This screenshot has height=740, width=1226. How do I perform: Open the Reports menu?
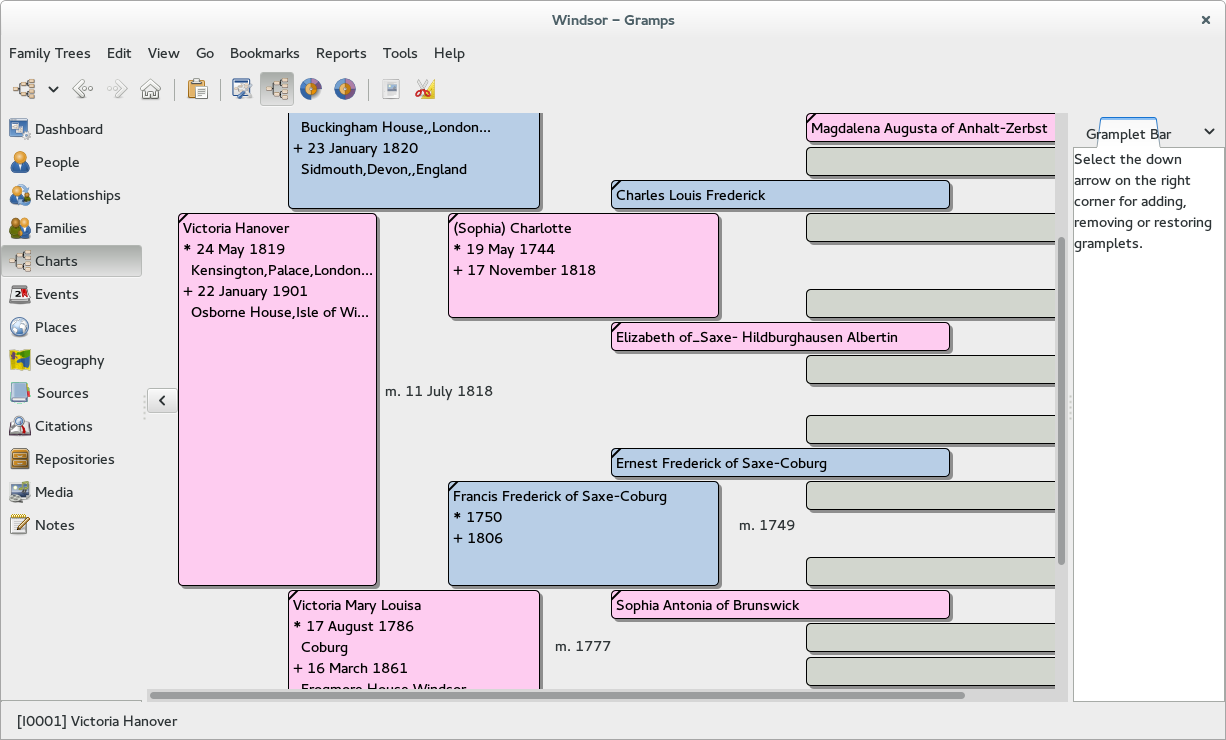tap(341, 53)
